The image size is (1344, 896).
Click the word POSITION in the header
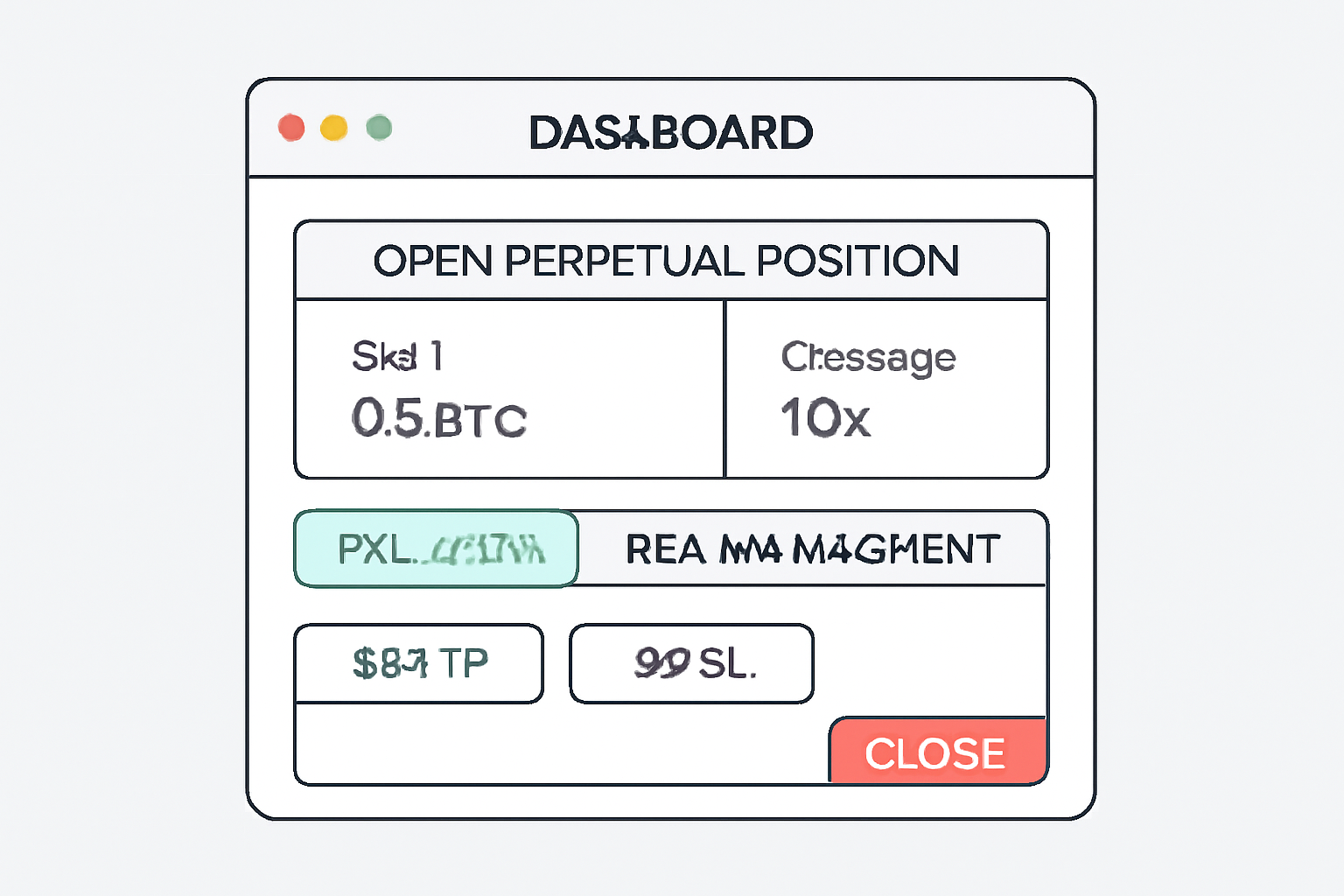pos(857,261)
